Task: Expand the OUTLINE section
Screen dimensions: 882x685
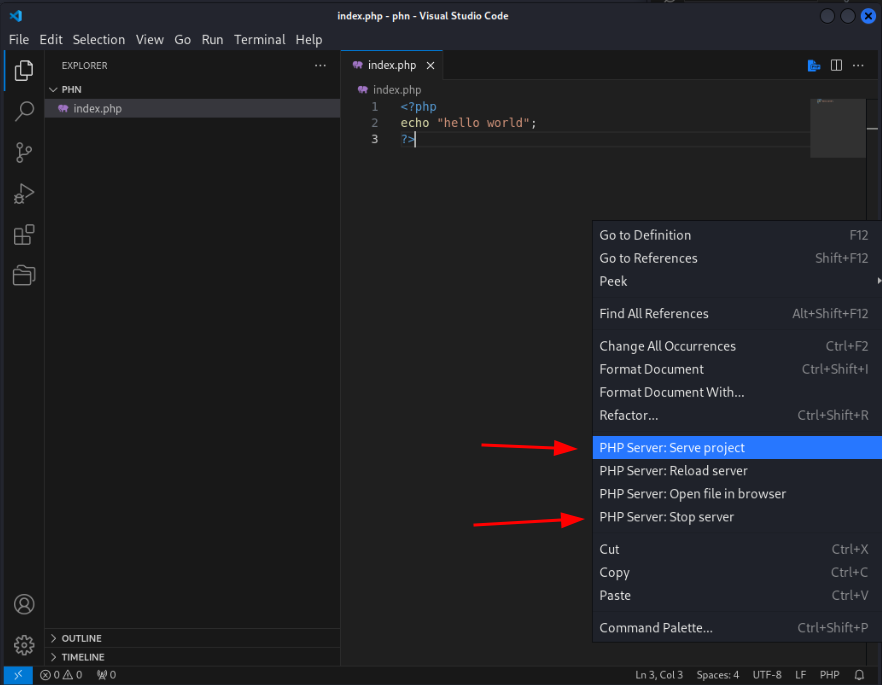Action: (84, 638)
